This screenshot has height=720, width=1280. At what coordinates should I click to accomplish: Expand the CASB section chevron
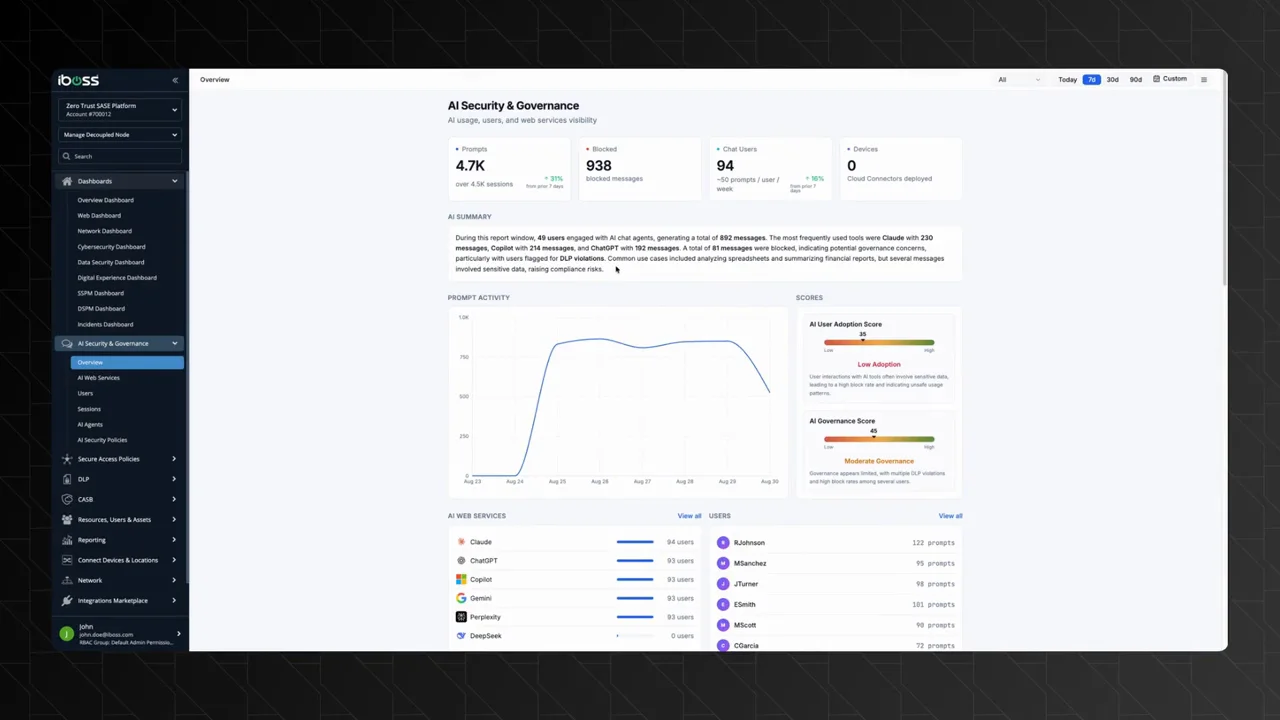coord(174,499)
